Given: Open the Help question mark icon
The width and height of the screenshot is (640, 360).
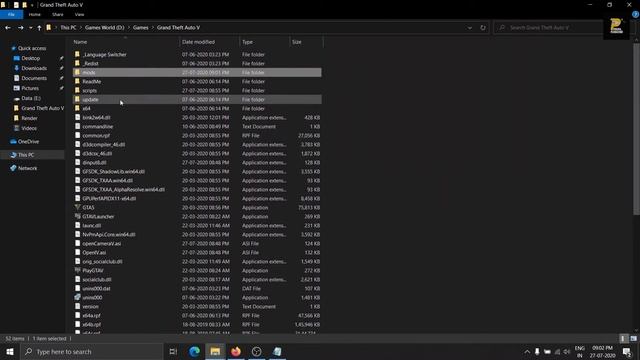Looking at the screenshot, I should click(x=635, y=14).
